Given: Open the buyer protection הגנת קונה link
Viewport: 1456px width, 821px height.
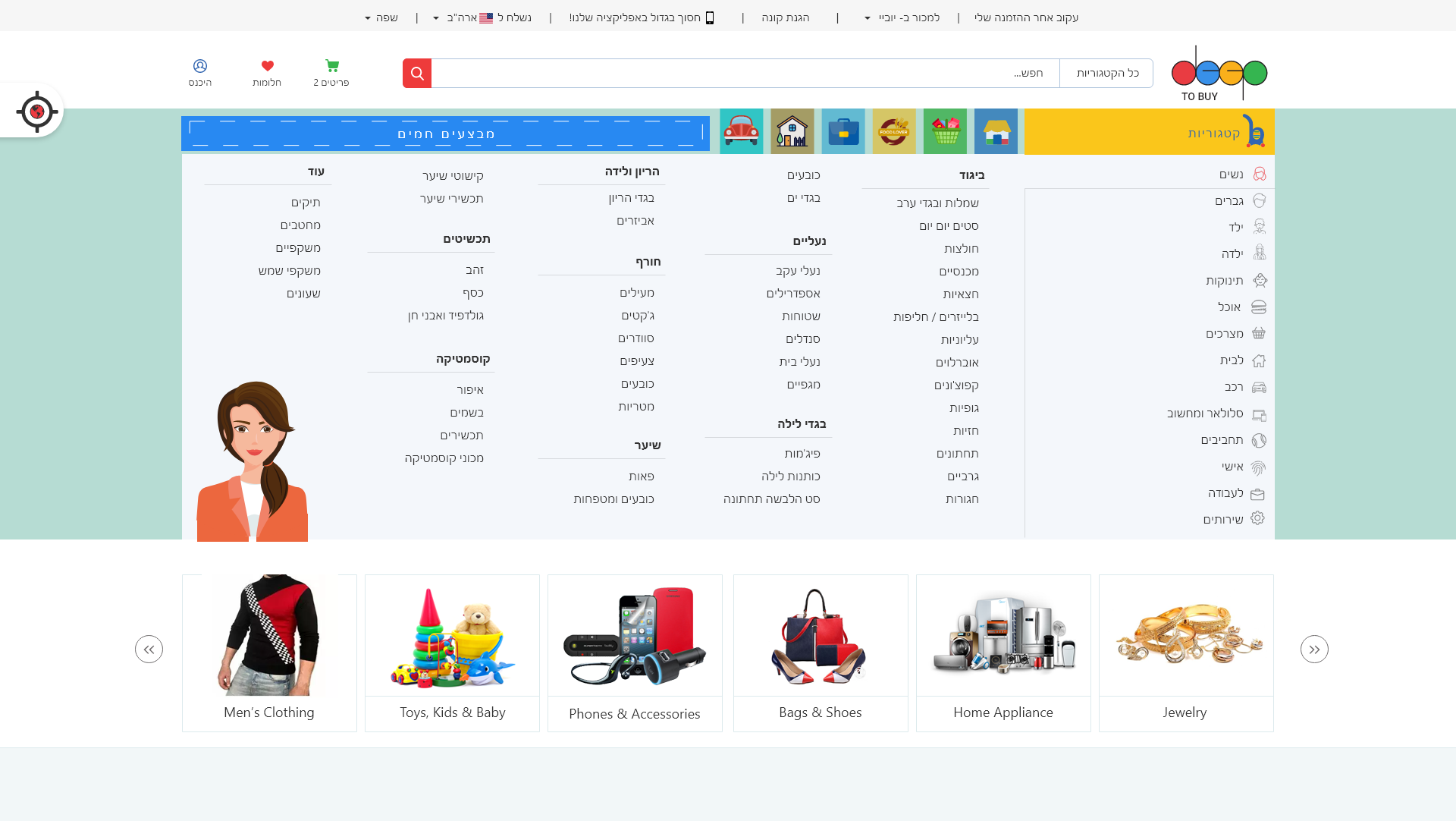Looking at the screenshot, I should [786, 17].
